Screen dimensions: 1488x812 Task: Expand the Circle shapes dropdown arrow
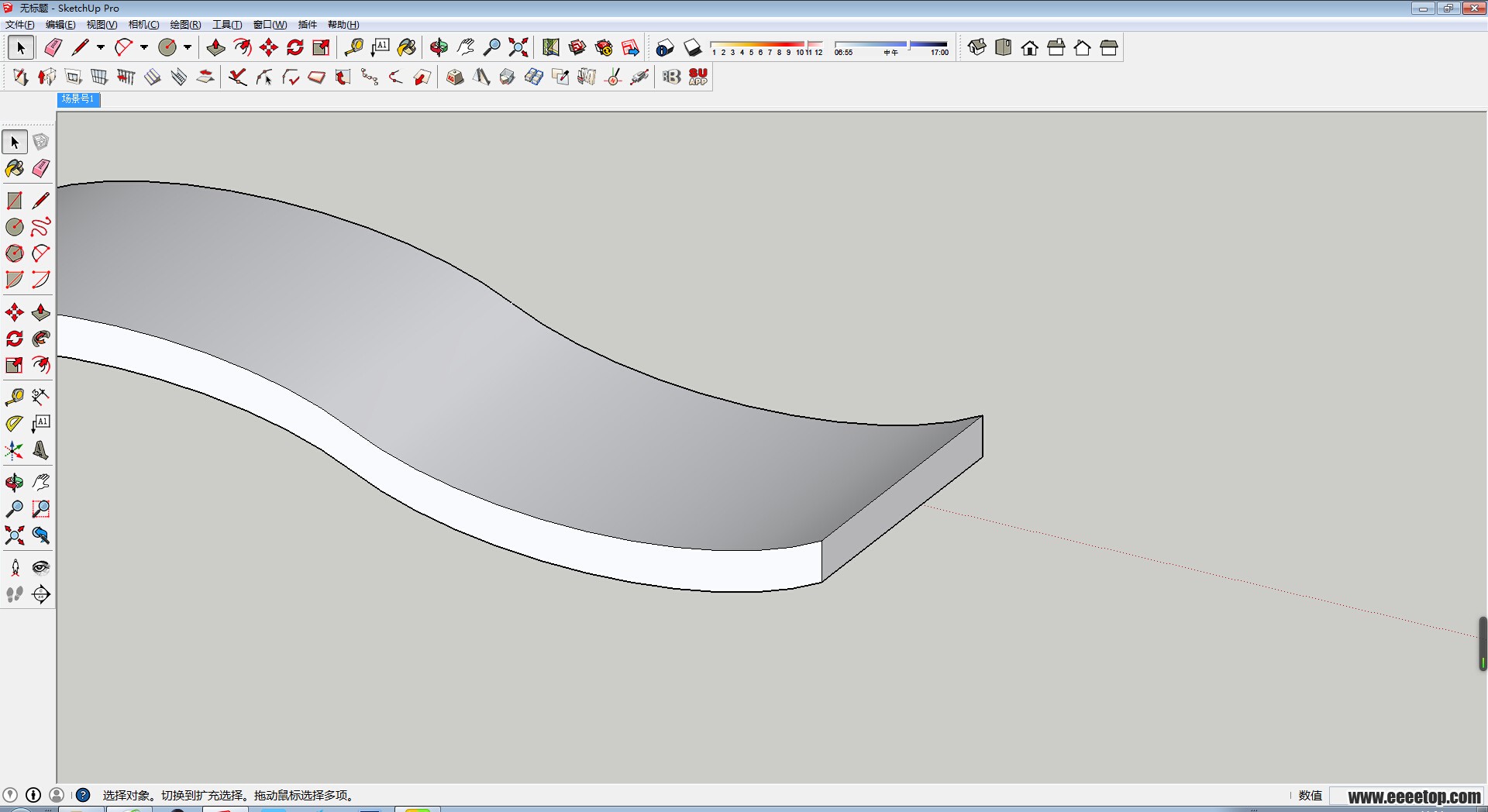[x=188, y=47]
